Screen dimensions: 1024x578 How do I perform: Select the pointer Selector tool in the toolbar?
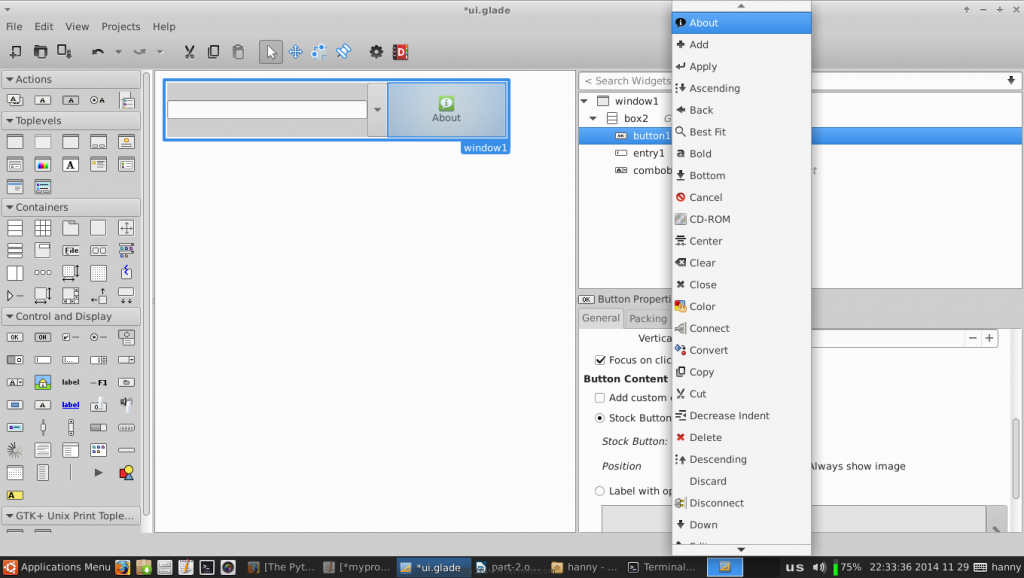pyautogui.click(x=270, y=51)
